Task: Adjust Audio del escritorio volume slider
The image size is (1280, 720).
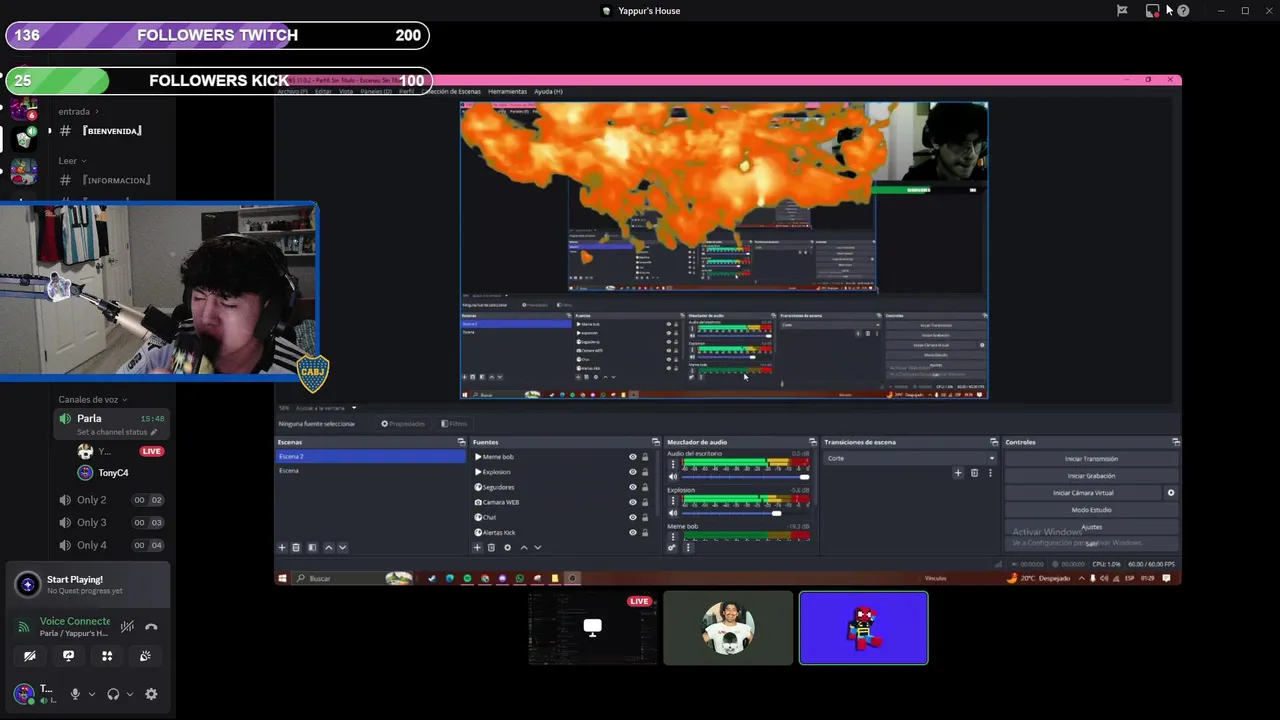Action: 745,477
